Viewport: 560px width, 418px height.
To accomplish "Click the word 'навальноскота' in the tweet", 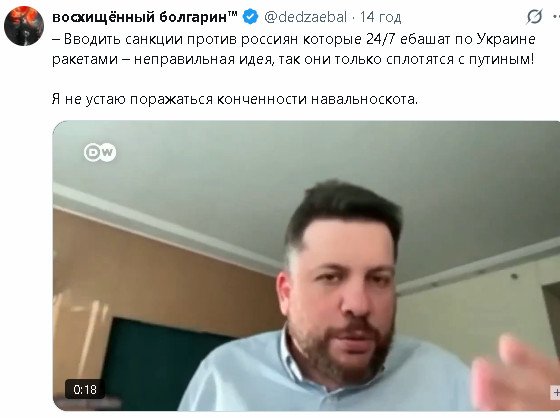I will click(364, 99).
